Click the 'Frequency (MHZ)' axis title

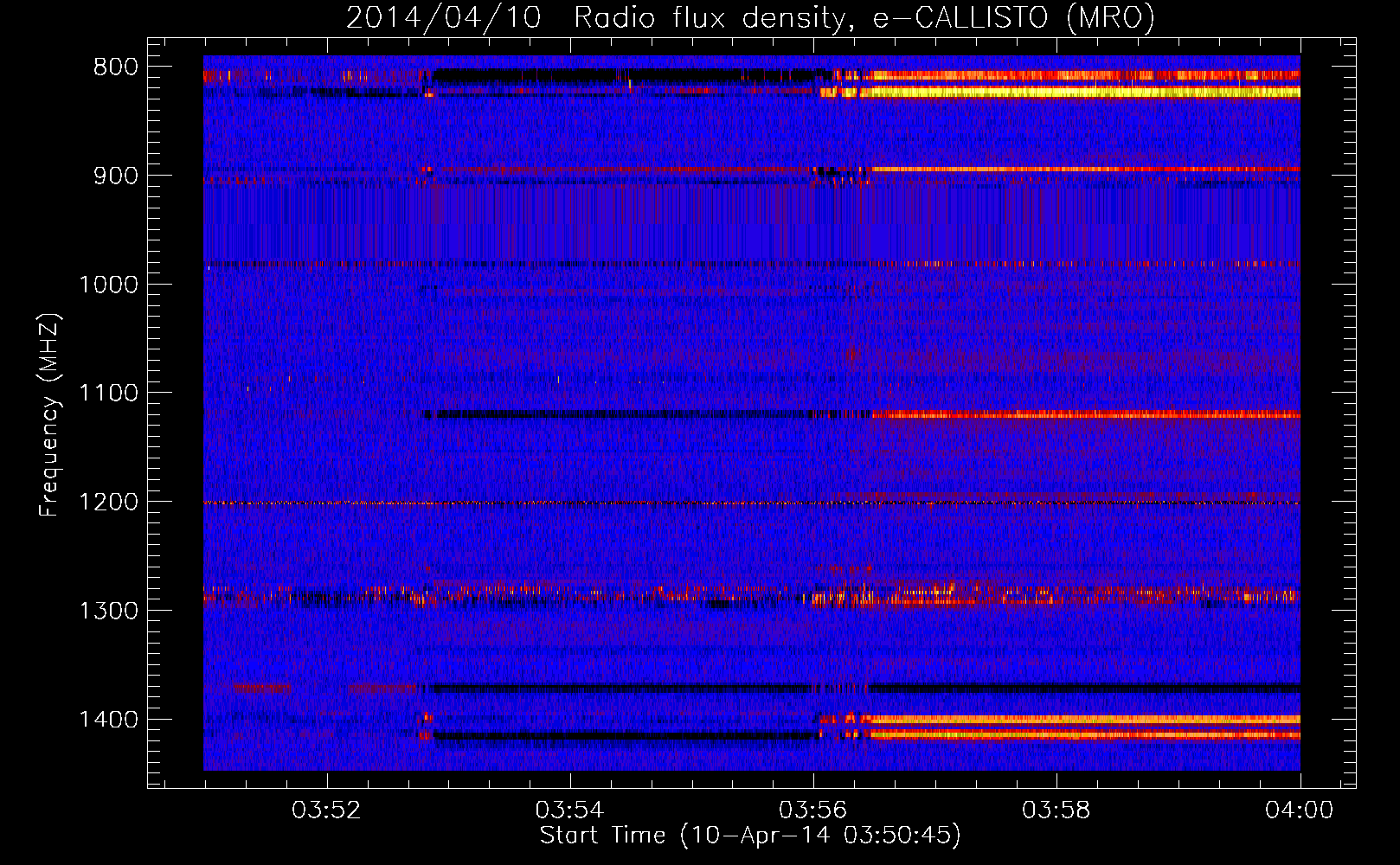pos(50,415)
